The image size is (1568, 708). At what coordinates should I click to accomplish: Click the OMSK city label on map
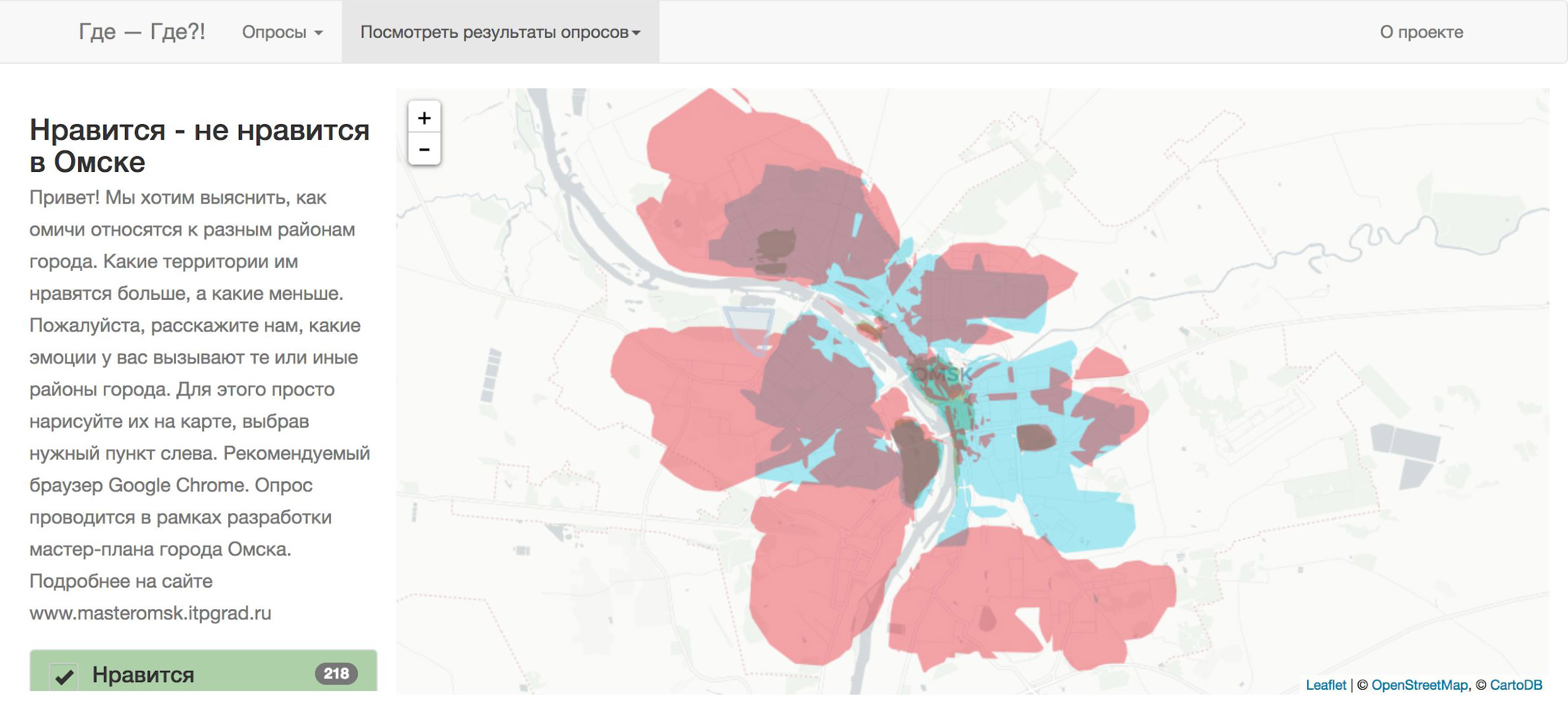click(x=942, y=374)
